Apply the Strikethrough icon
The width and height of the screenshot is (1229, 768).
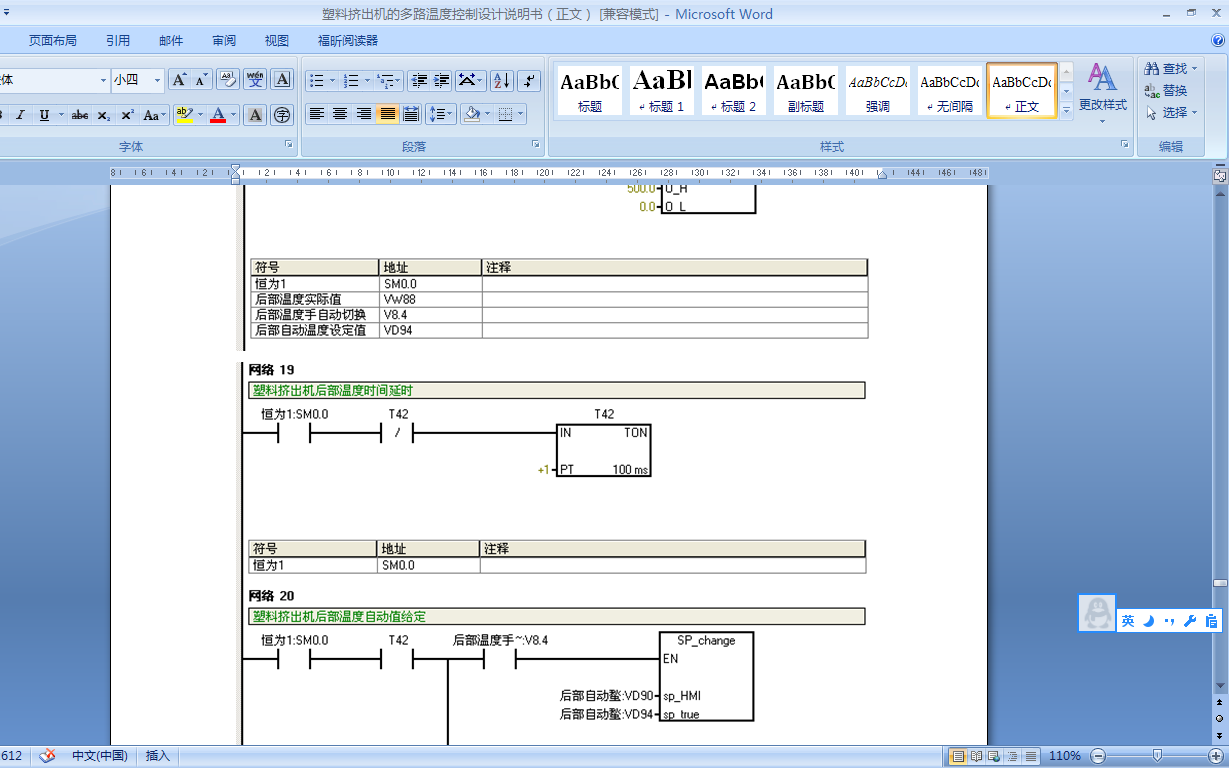click(80, 116)
